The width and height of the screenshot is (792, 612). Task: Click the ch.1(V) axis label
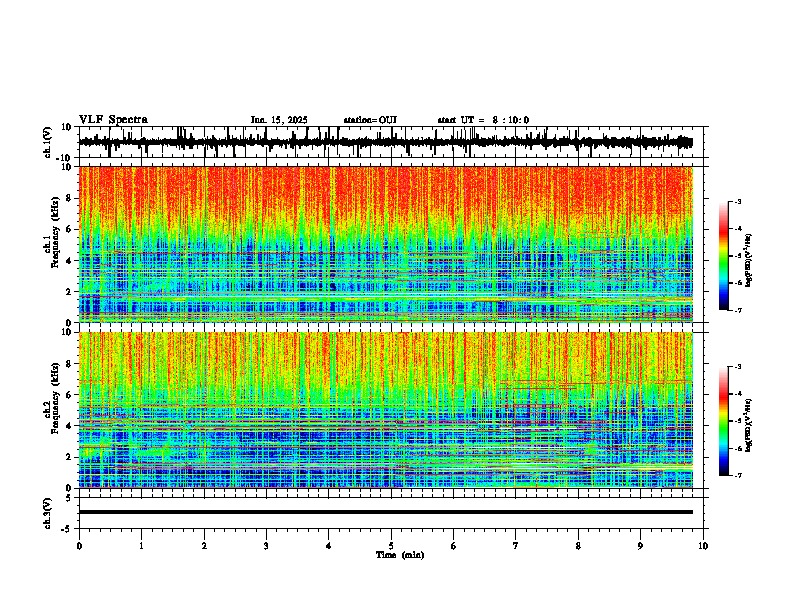point(48,142)
